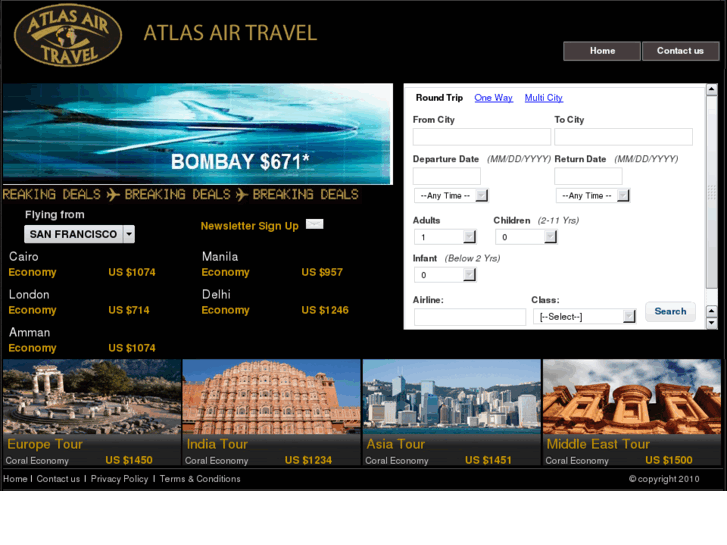
Task: Open the India Tour thumbnail
Action: pos(271,397)
